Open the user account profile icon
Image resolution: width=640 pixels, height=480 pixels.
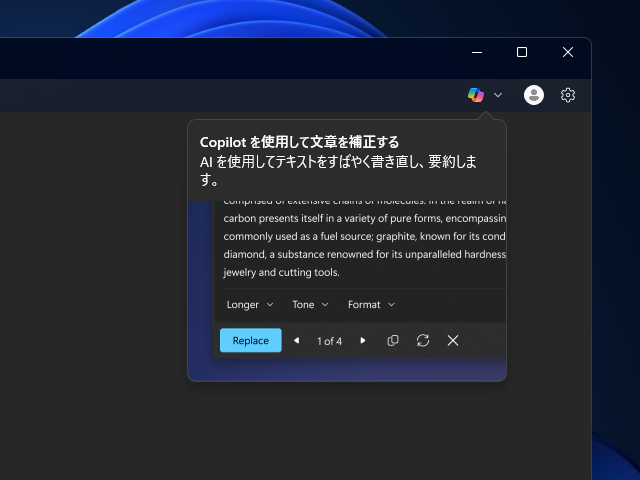click(533, 95)
